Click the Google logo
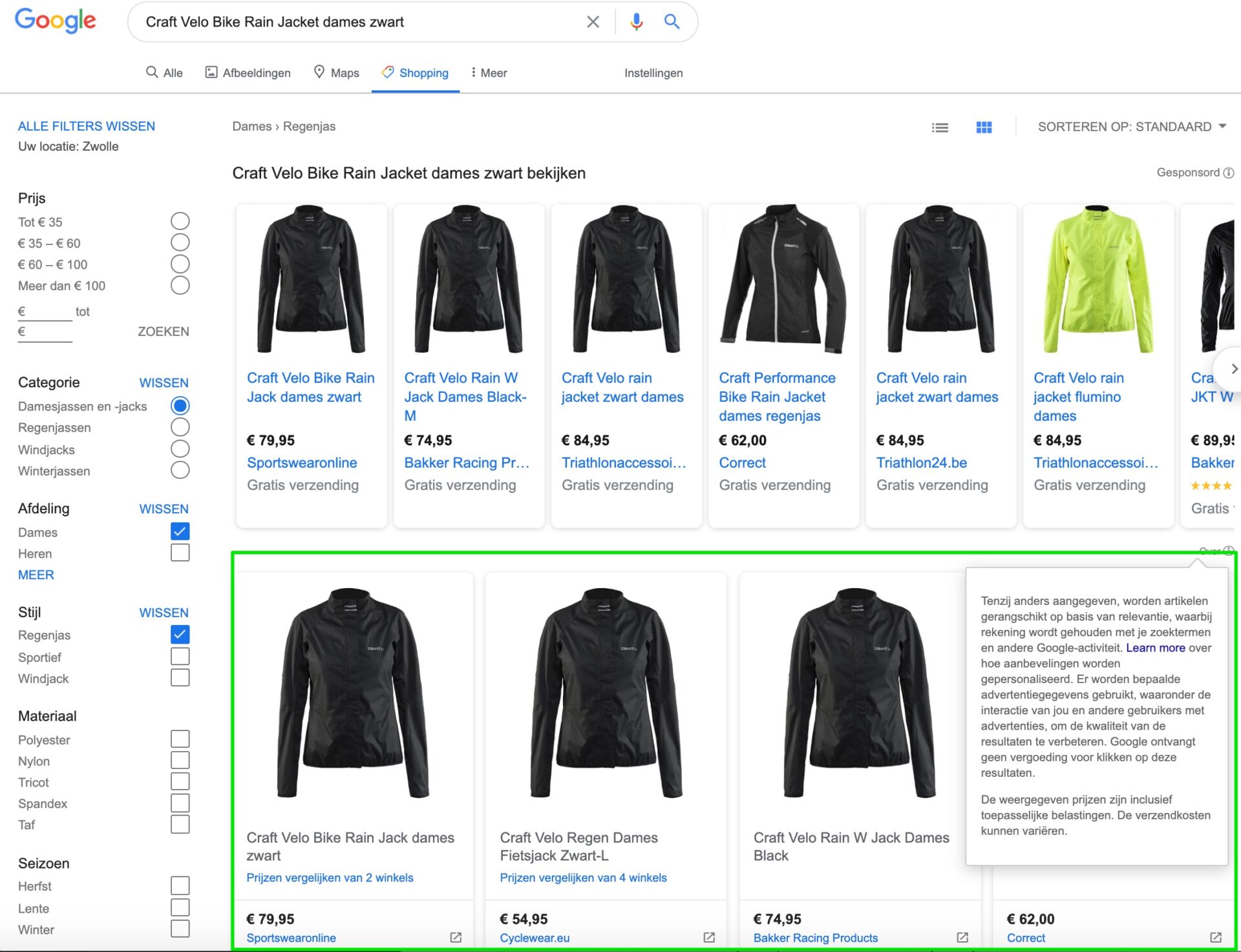The image size is (1241, 952). click(x=56, y=21)
